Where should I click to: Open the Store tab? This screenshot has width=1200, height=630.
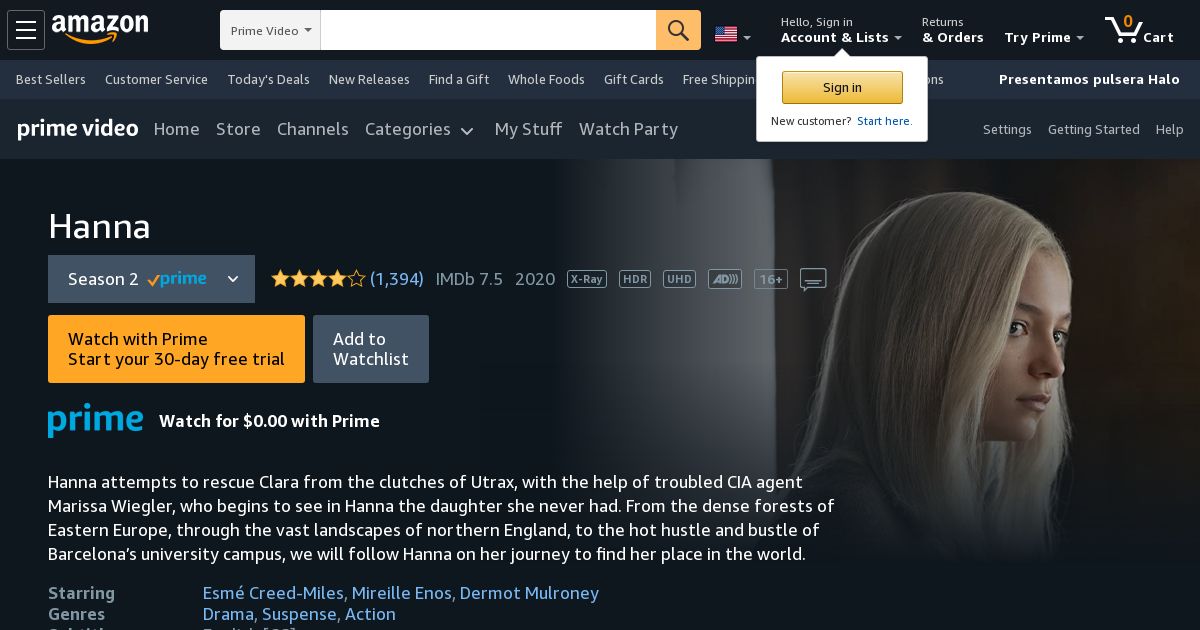(x=238, y=129)
